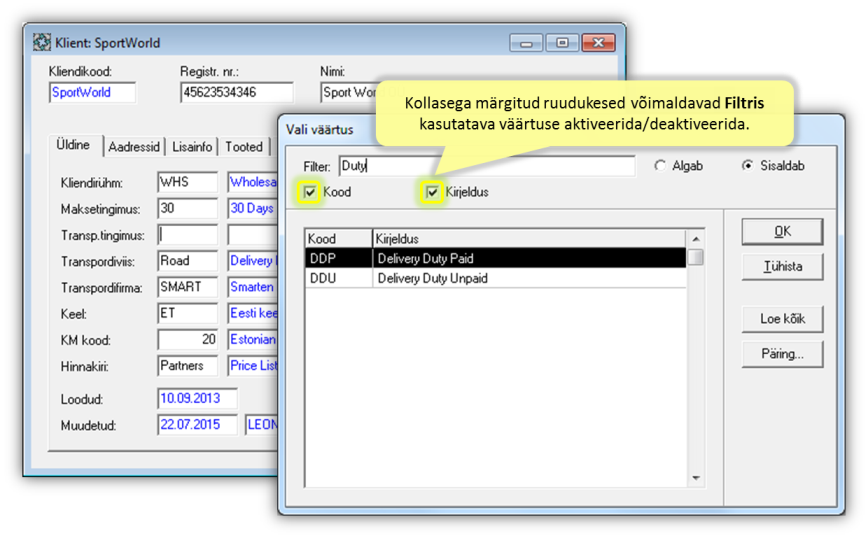Image resolution: width=868 pixels, height=538 pixels.
Task: Switch to the Aadressid tab
Action: (133, 147)
